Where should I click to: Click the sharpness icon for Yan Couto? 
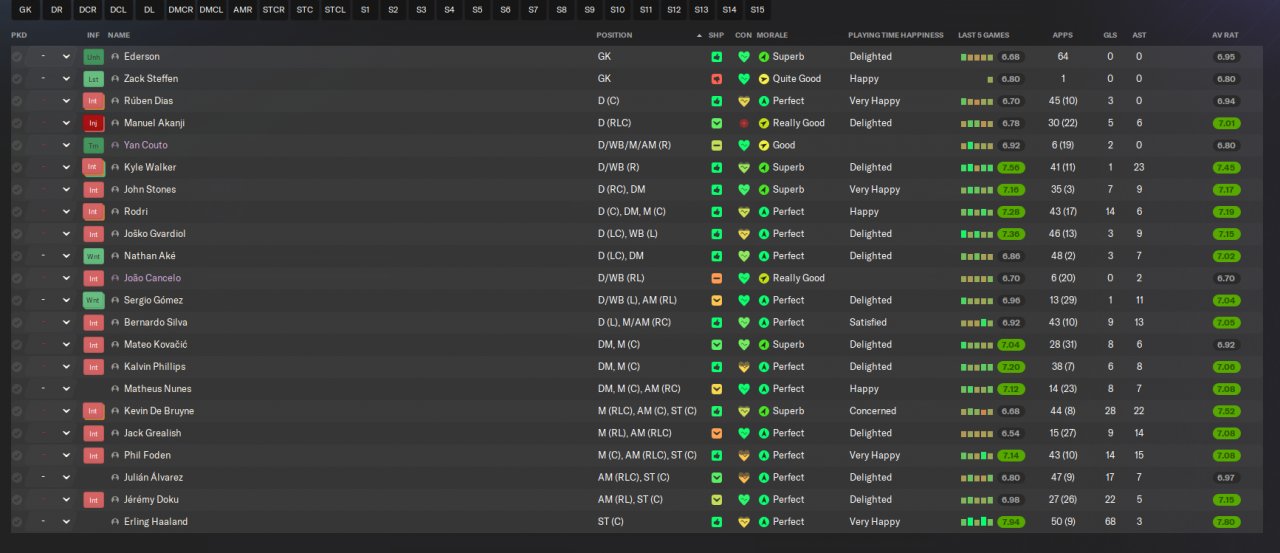pos(716,145)
